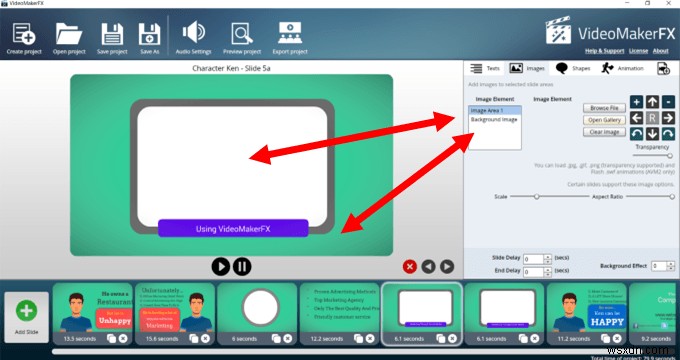The height and width of the screenshot is (360, 680).
Task: Delete the 15.6 seconds slide
Action: tap(206, 339)
